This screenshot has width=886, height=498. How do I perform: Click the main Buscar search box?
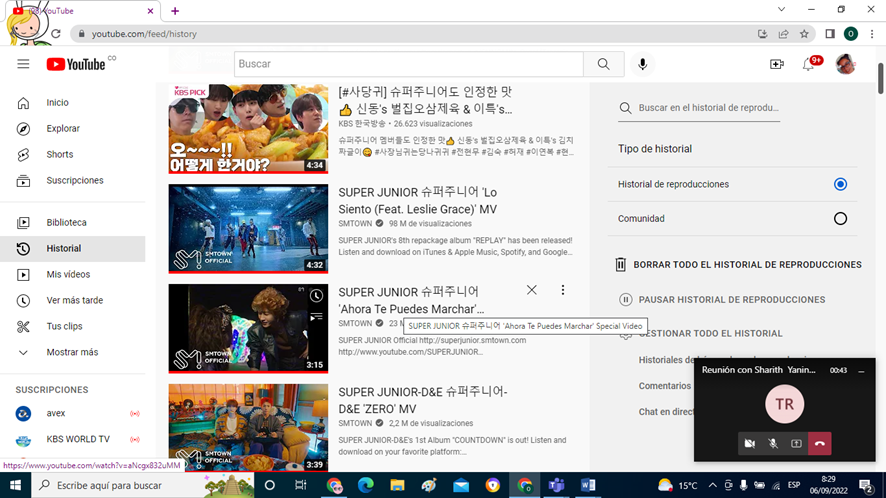tap(409, 64)
